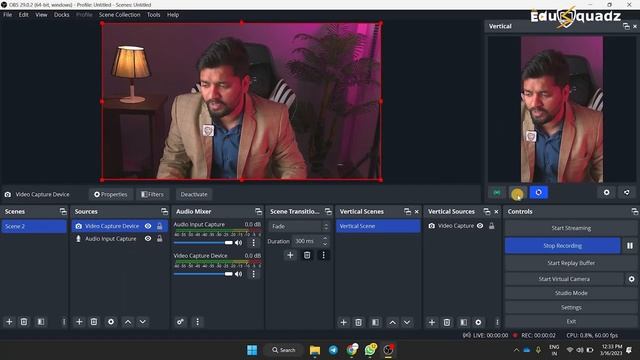This screenshot has height=360, width=640.
Task: Delete the selected scene in Scenes panel
Action: click(24, 322)
